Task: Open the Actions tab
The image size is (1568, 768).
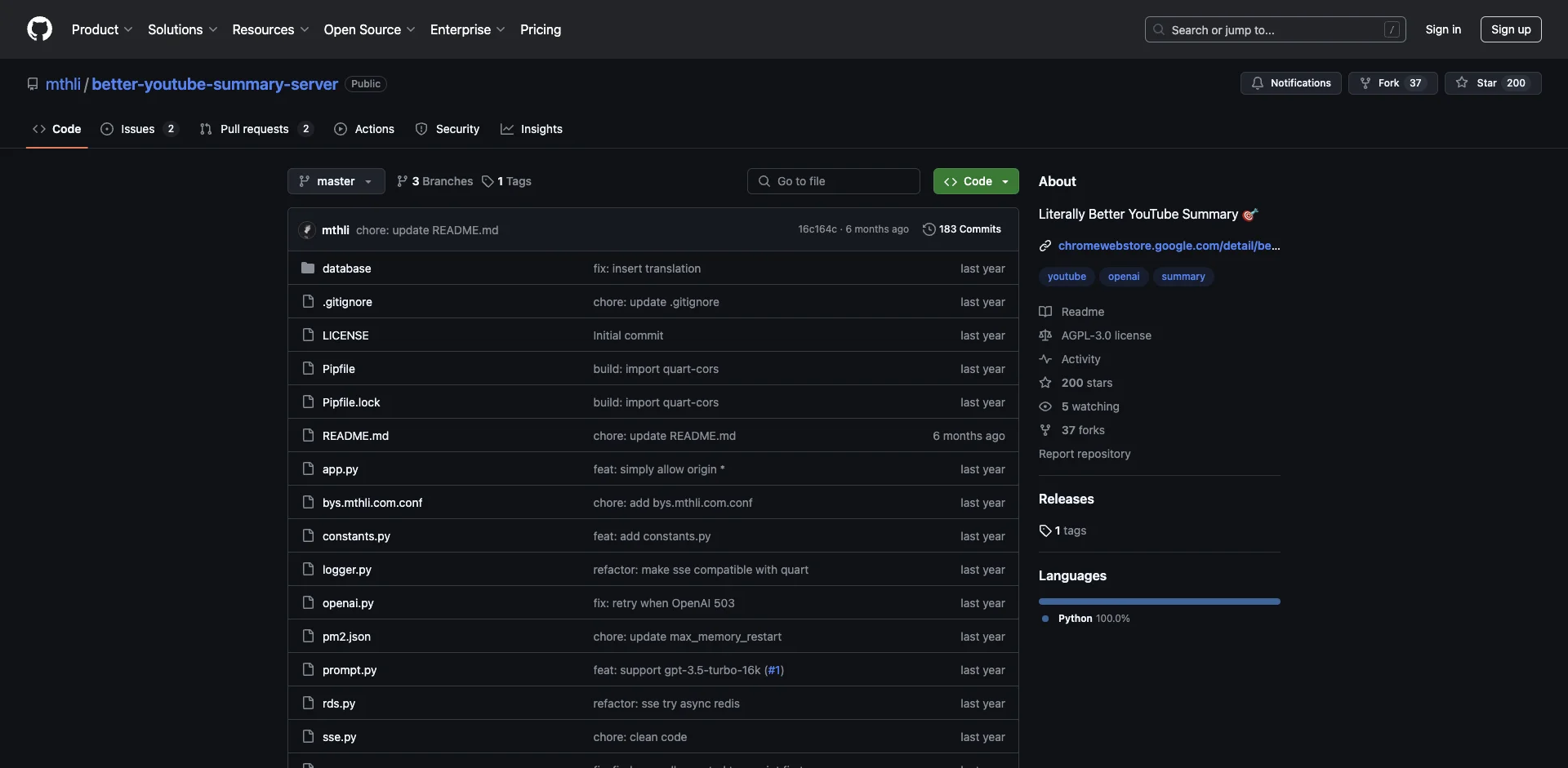Action: [x=364, y=129]
